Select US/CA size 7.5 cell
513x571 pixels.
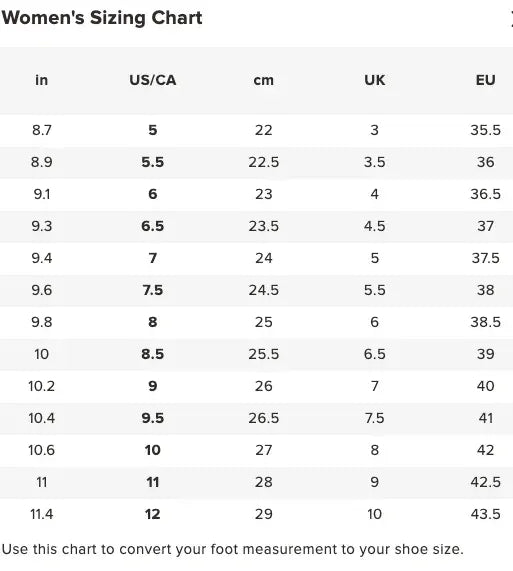click(x=153, y=290)
